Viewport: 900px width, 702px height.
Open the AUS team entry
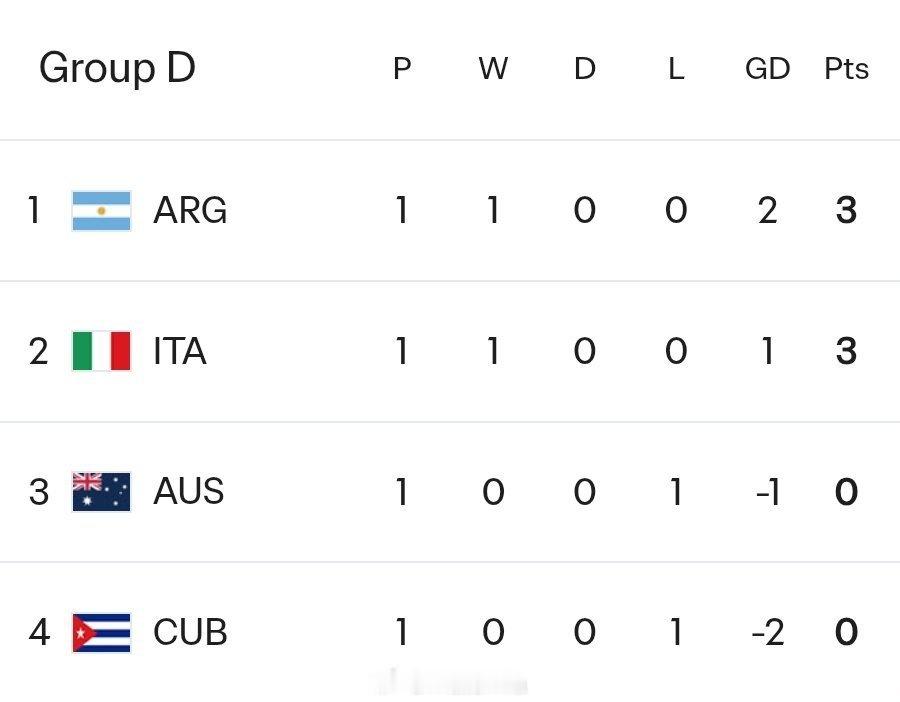pos(189,492)
